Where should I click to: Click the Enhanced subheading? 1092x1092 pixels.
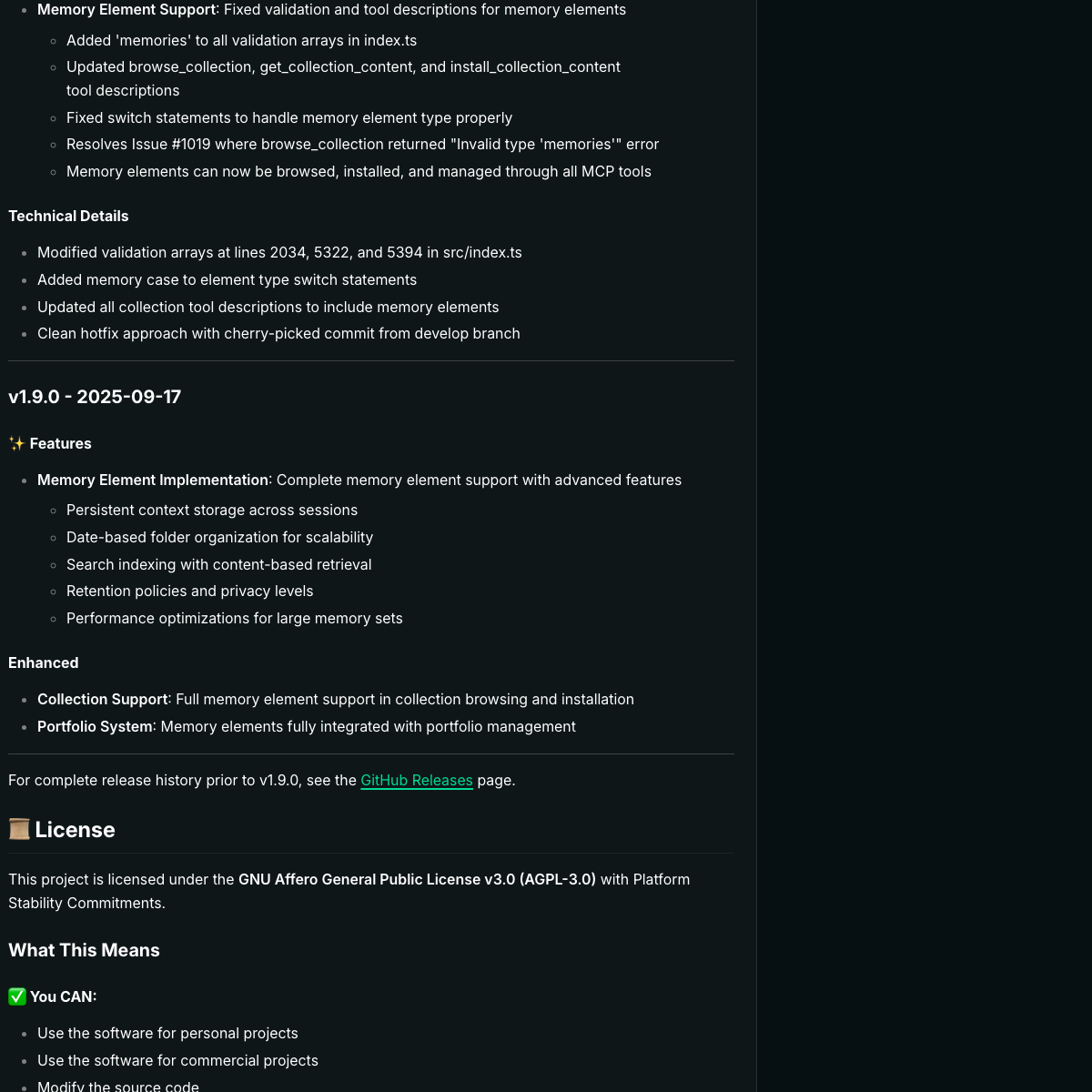click(44, 663)
